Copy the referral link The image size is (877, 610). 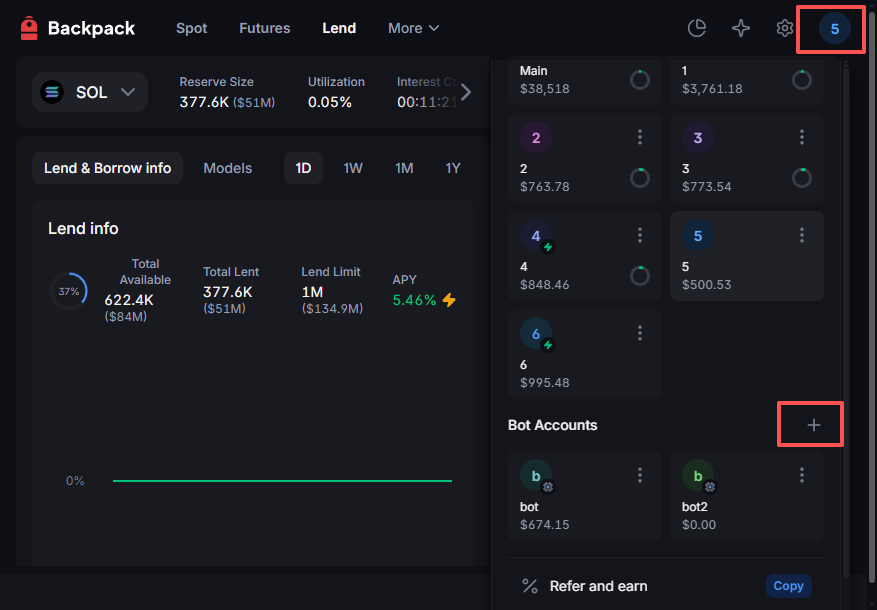pyautogui.click(x=788, y=586)
